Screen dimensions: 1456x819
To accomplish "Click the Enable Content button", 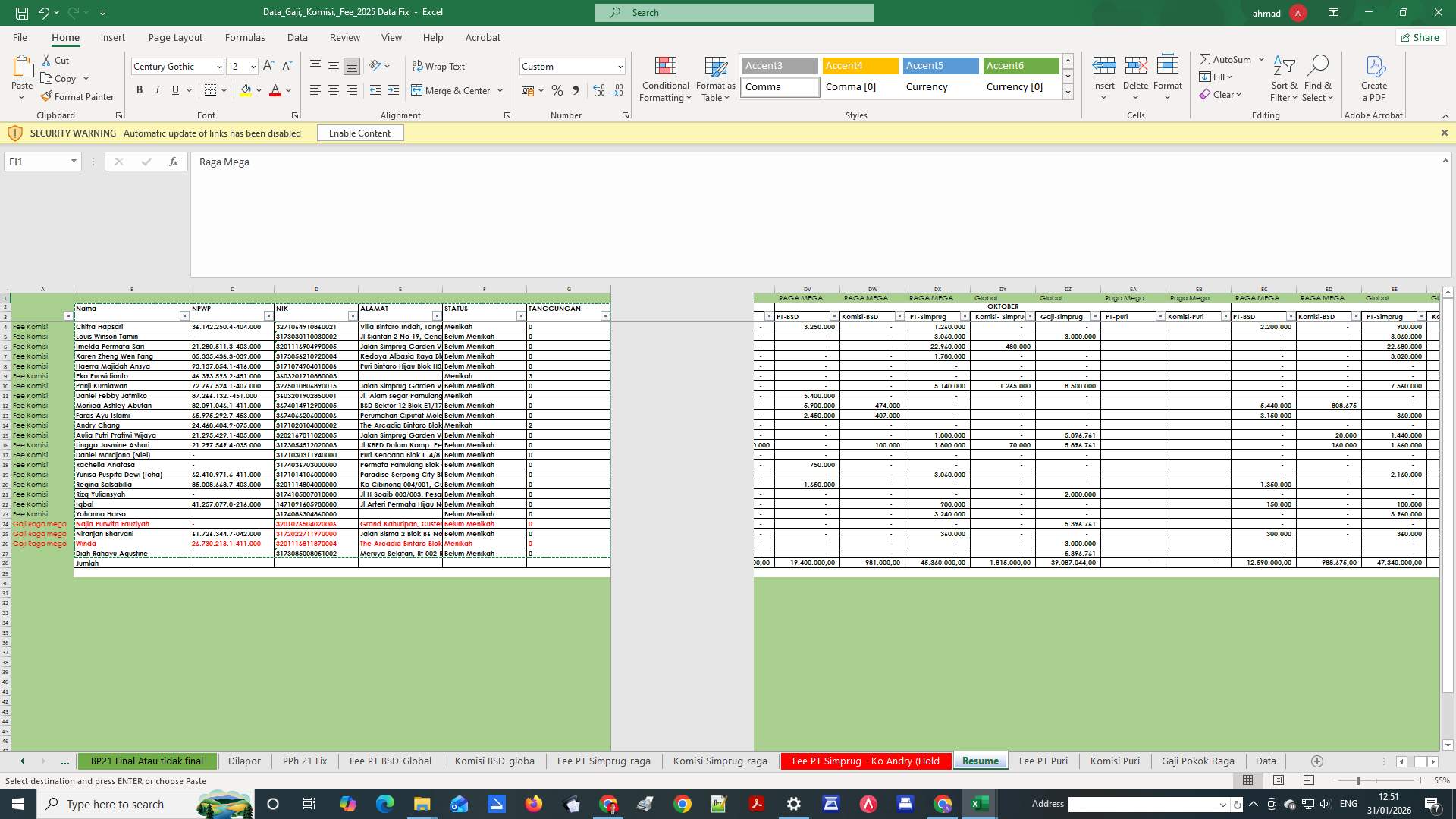I will [359, 133].
